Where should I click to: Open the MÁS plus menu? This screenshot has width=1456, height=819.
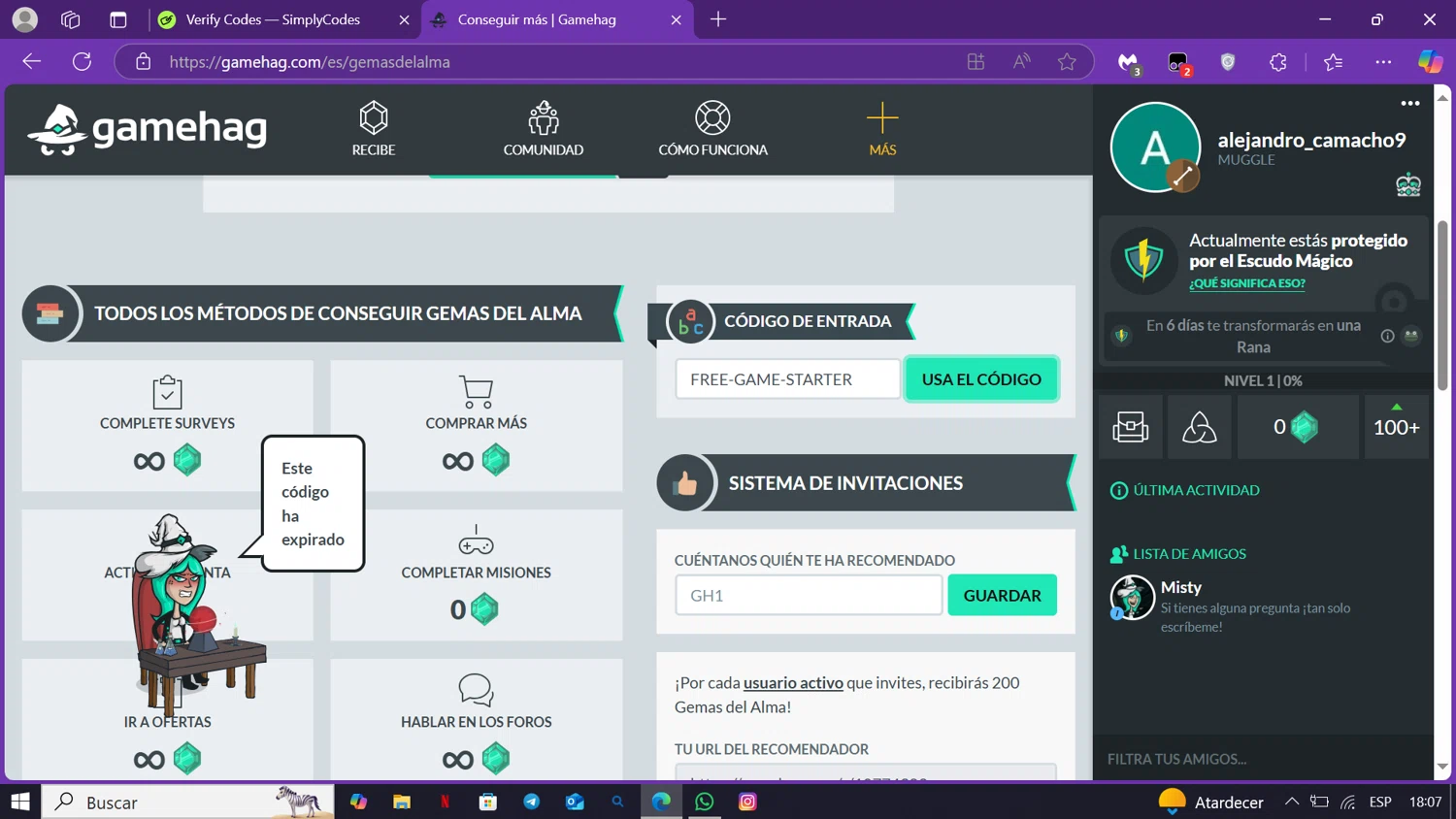coord(882,128)
